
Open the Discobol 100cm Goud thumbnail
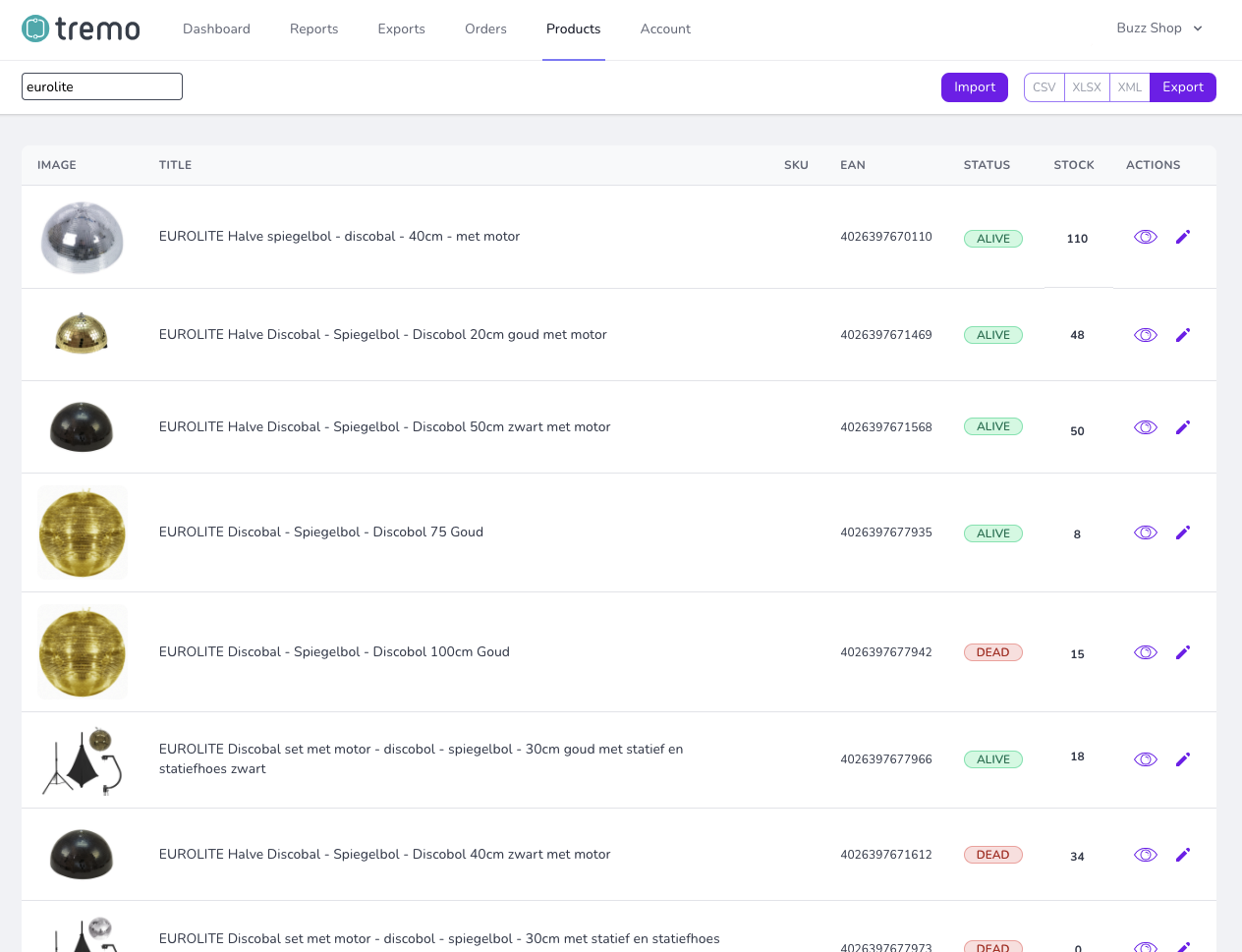(x=83, y=652)
